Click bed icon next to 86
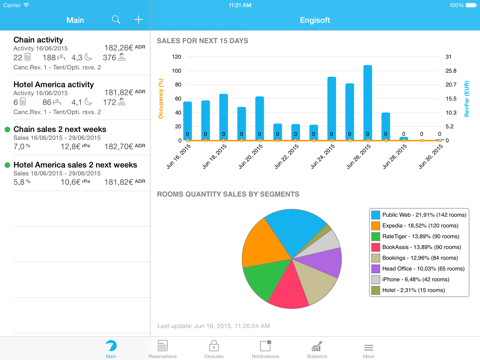This screenshot has width=480, height=360. 57,102
